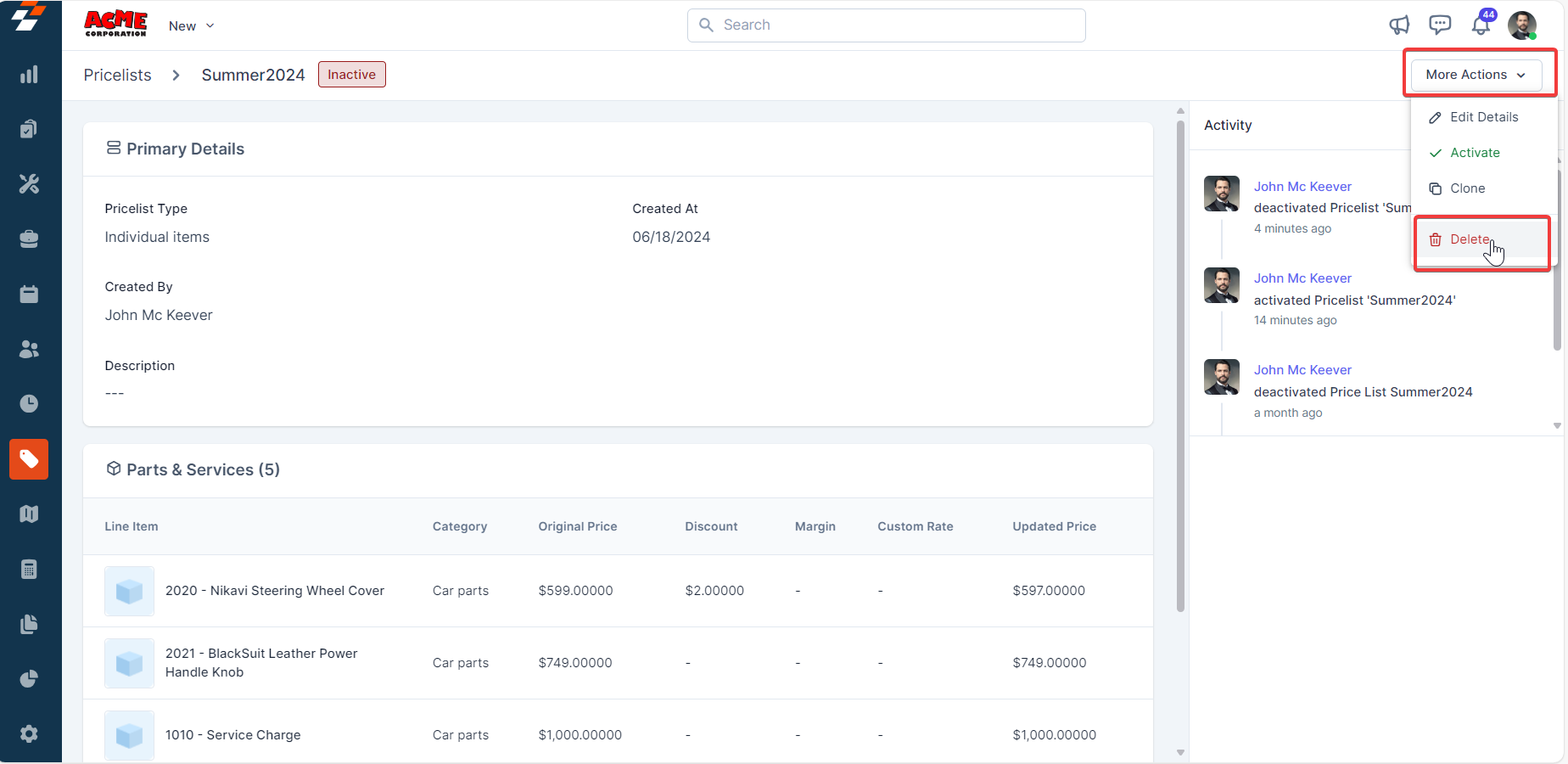Open the briefcase icon in sidebar
Image resolution: width=1568 pixels, height=764 pixels.
[29, 239]
